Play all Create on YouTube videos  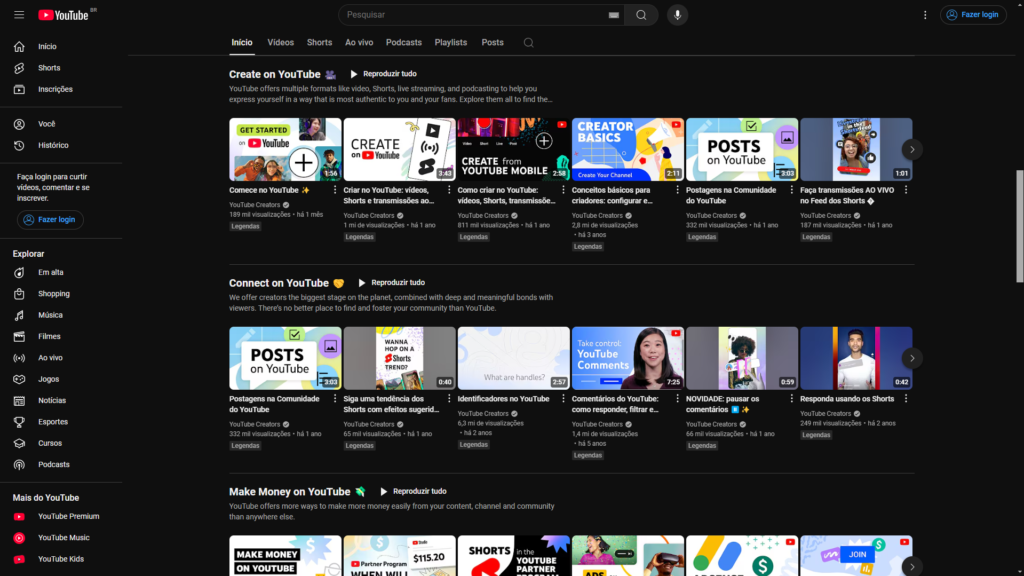383,74
